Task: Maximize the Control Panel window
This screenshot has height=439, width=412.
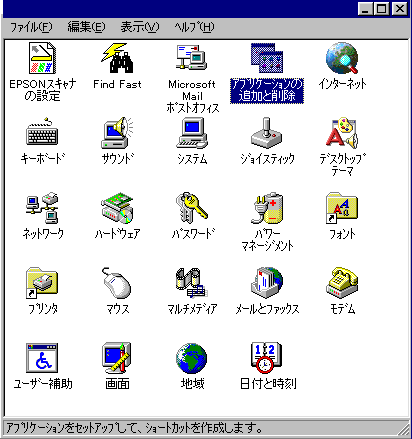Action: (x=382, y=8)
